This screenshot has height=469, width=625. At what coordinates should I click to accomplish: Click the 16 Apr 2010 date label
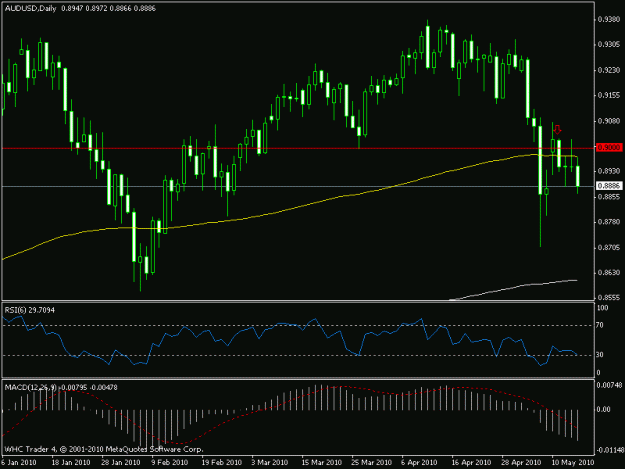471,463
